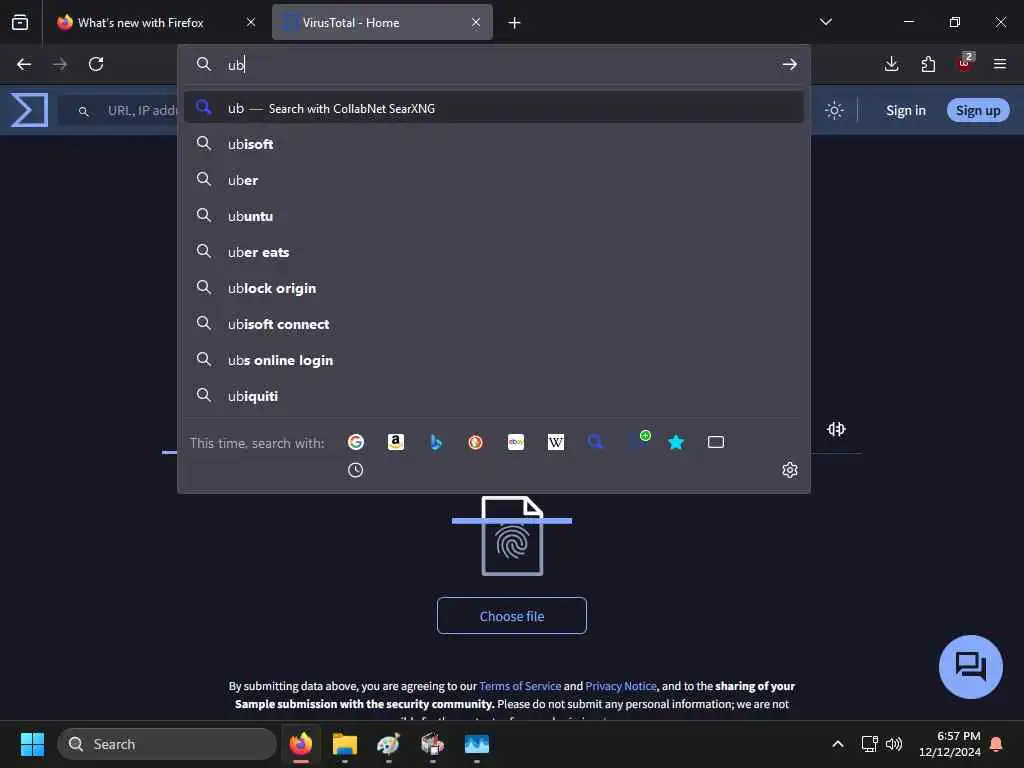Viewport: 1024px width, 768px height.
Task: Choose the 'ubisoft' search suggestion
Action: click(494, 144)
